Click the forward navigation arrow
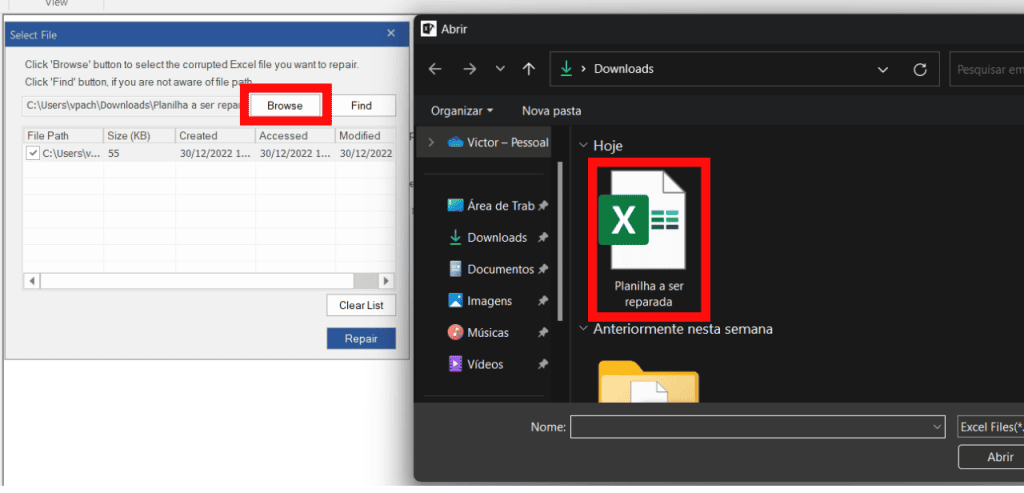1024x493 pixels. 469,69
